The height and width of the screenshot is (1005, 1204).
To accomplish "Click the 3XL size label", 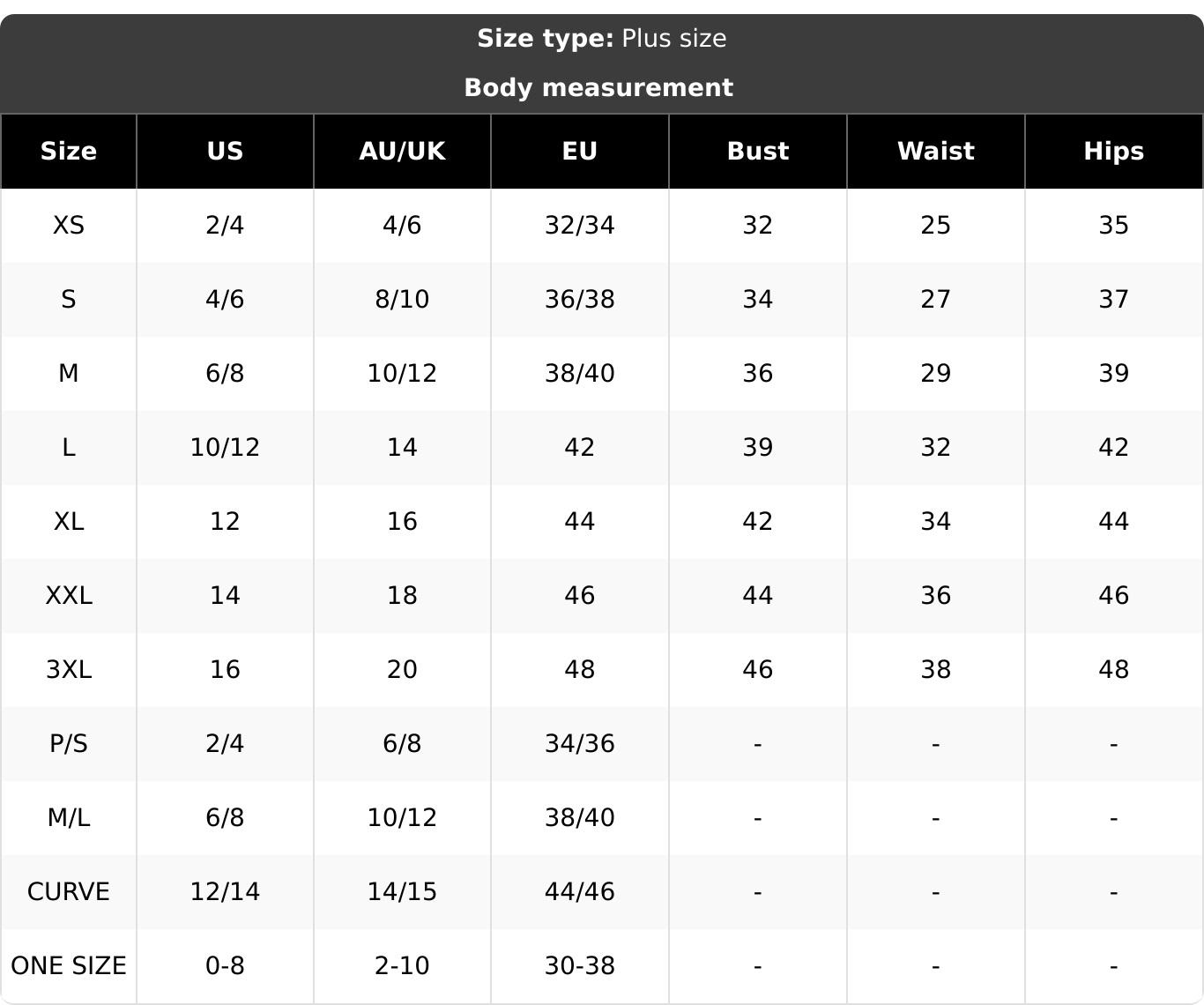I will click(69, 670).
